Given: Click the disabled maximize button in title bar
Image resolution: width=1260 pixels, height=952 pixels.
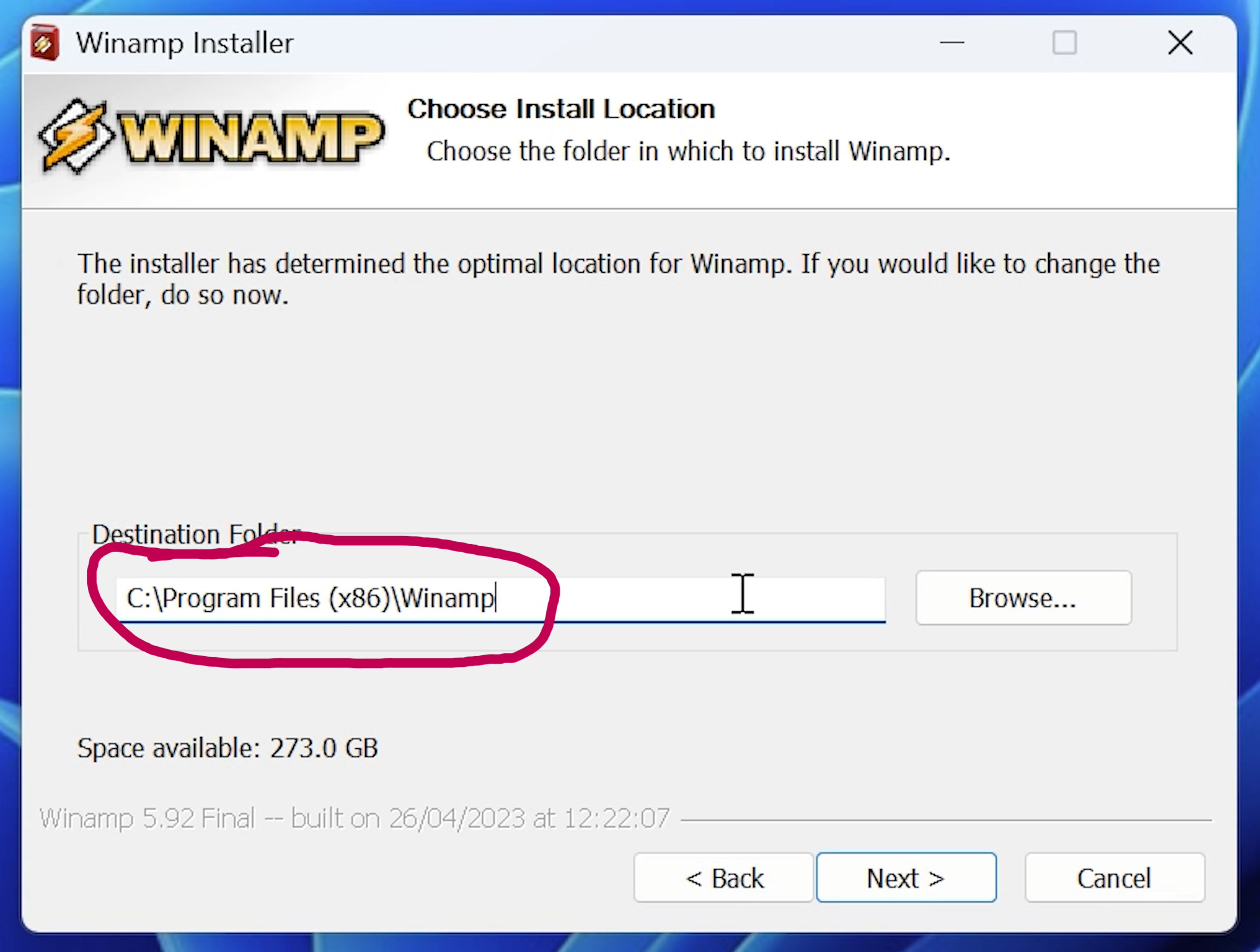Looking at the screenshot, I should (x=1064, y=43).
